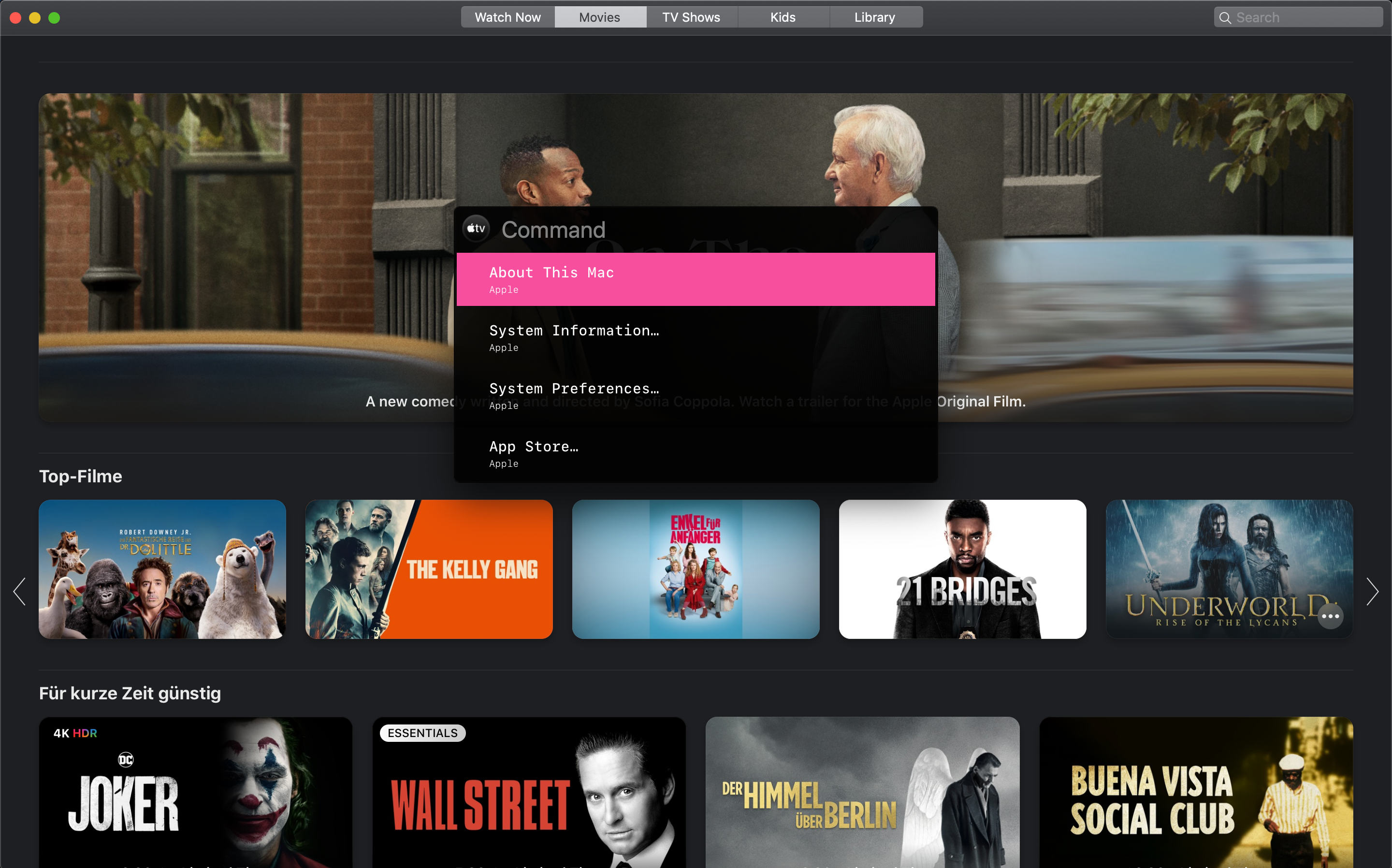
Task: Switch to the Movies tab
Action: (x=600, y=17)
